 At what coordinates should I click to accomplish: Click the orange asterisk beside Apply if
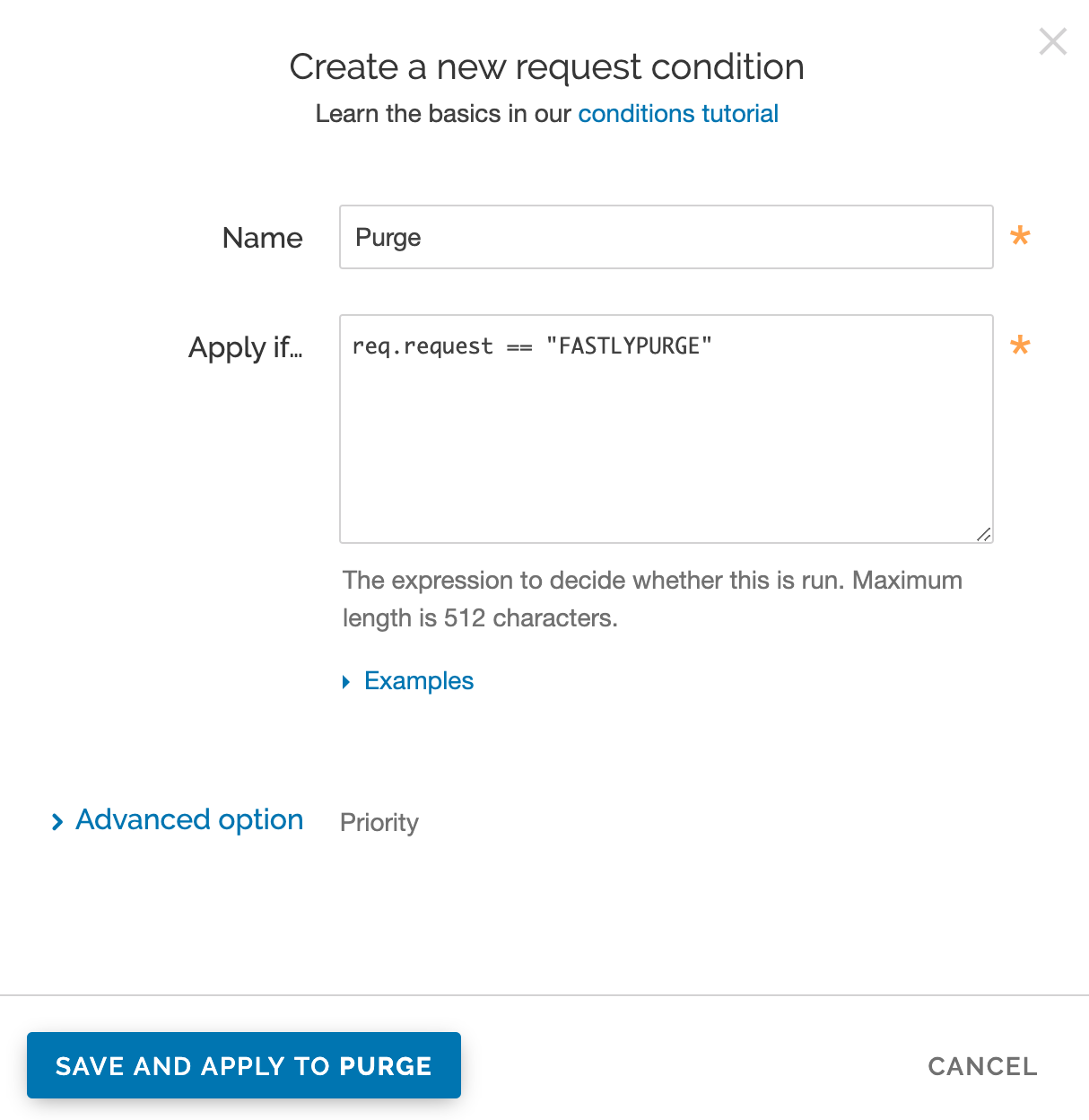1020,346
